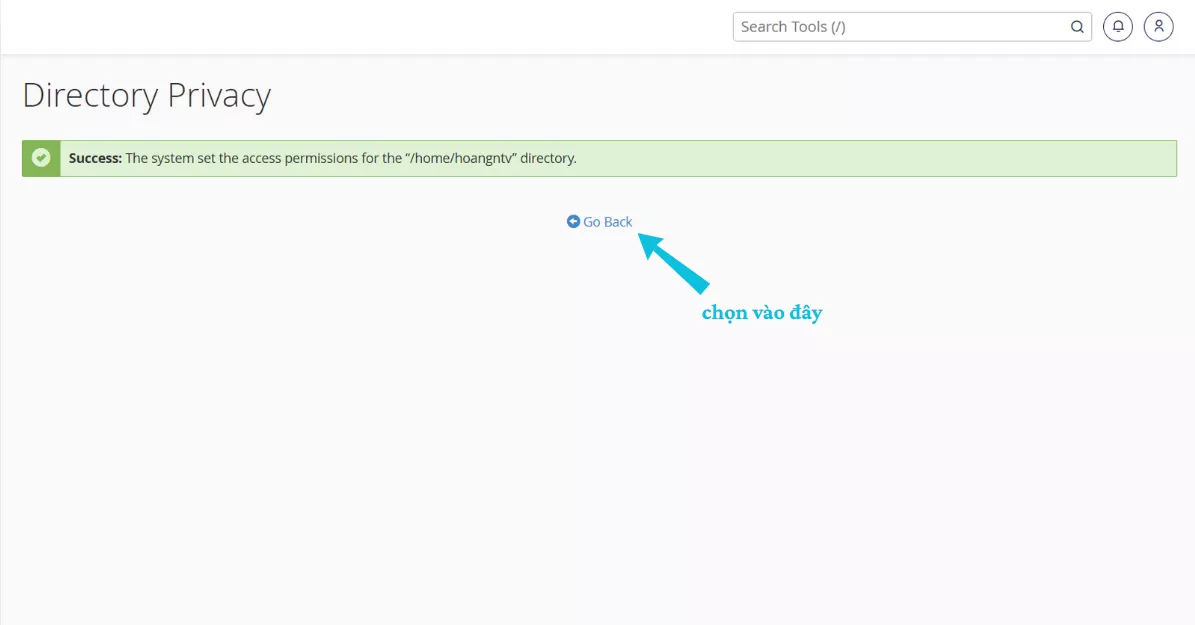
Task: Click the blank header area left of search
Action: tap(400, 27)
